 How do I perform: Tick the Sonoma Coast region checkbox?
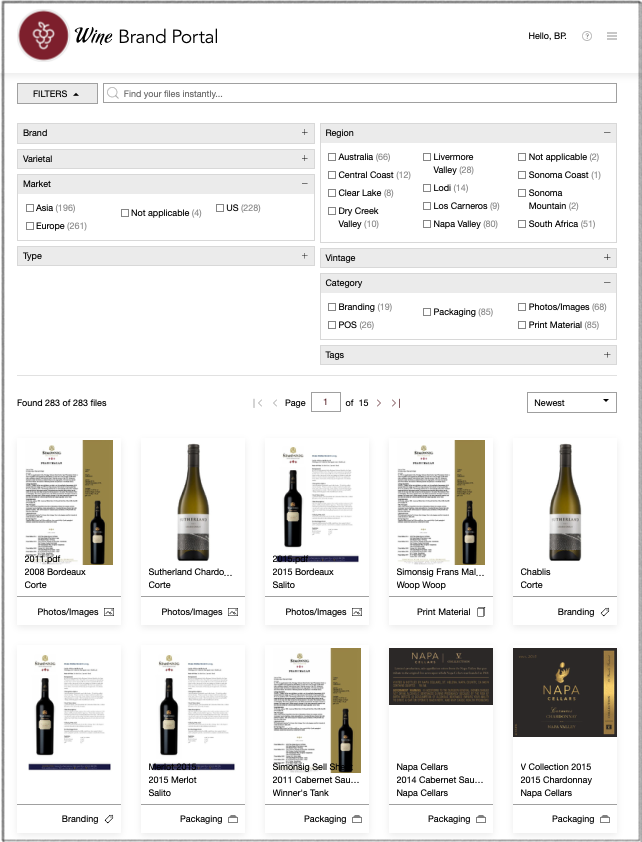click(522, 175)
